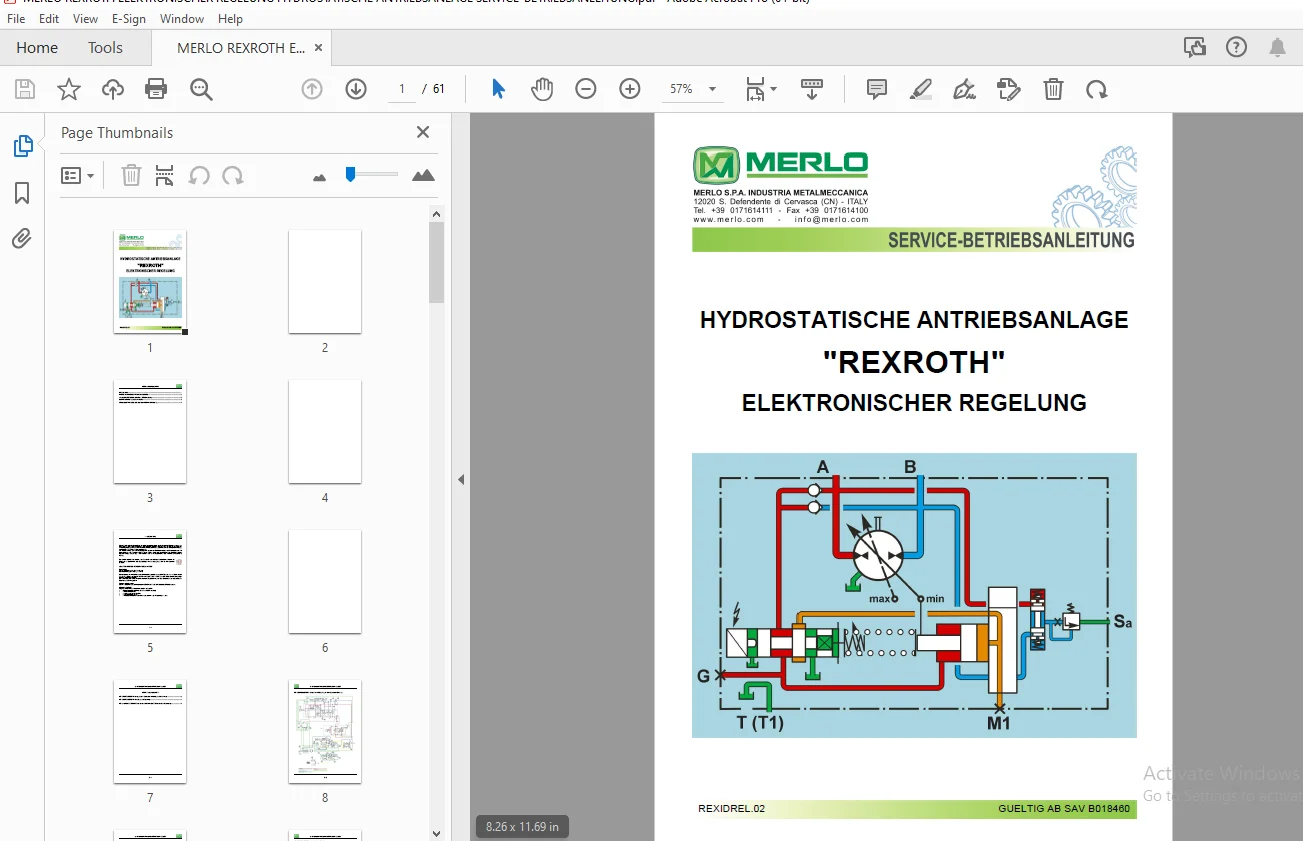Open the Attachments paperclip panel
This screenshot has height=841, width=1303.
22,238
